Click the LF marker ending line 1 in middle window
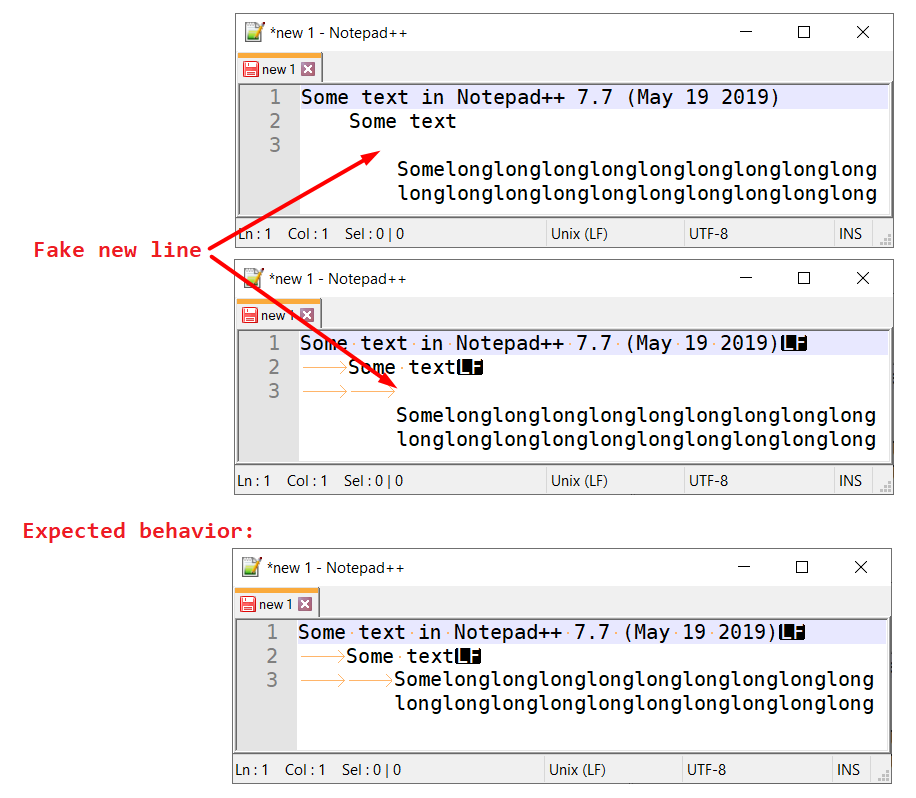 (794, 344)
